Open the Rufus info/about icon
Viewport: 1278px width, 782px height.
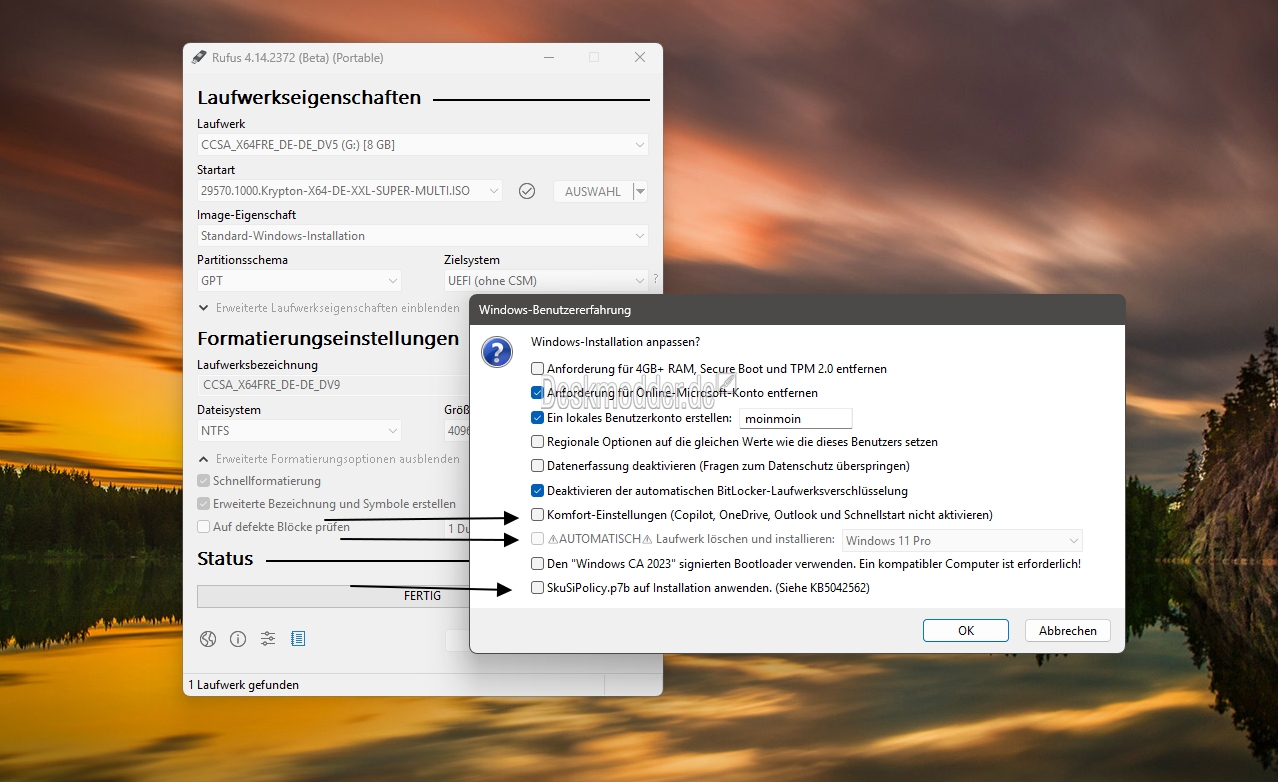click(238, 639)
